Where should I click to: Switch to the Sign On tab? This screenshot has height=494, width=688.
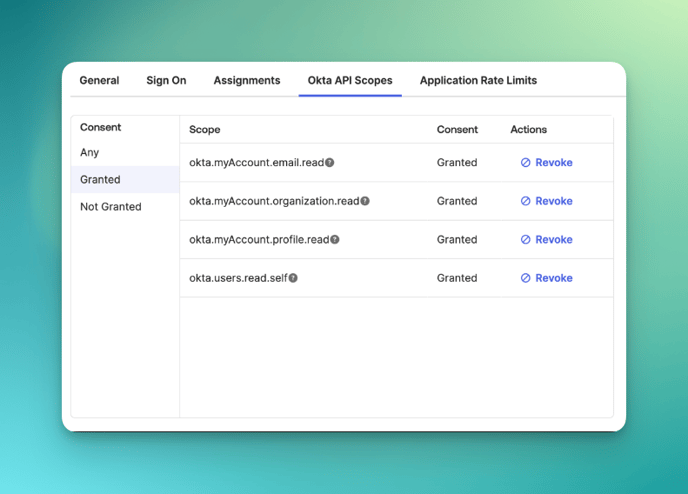166,81
